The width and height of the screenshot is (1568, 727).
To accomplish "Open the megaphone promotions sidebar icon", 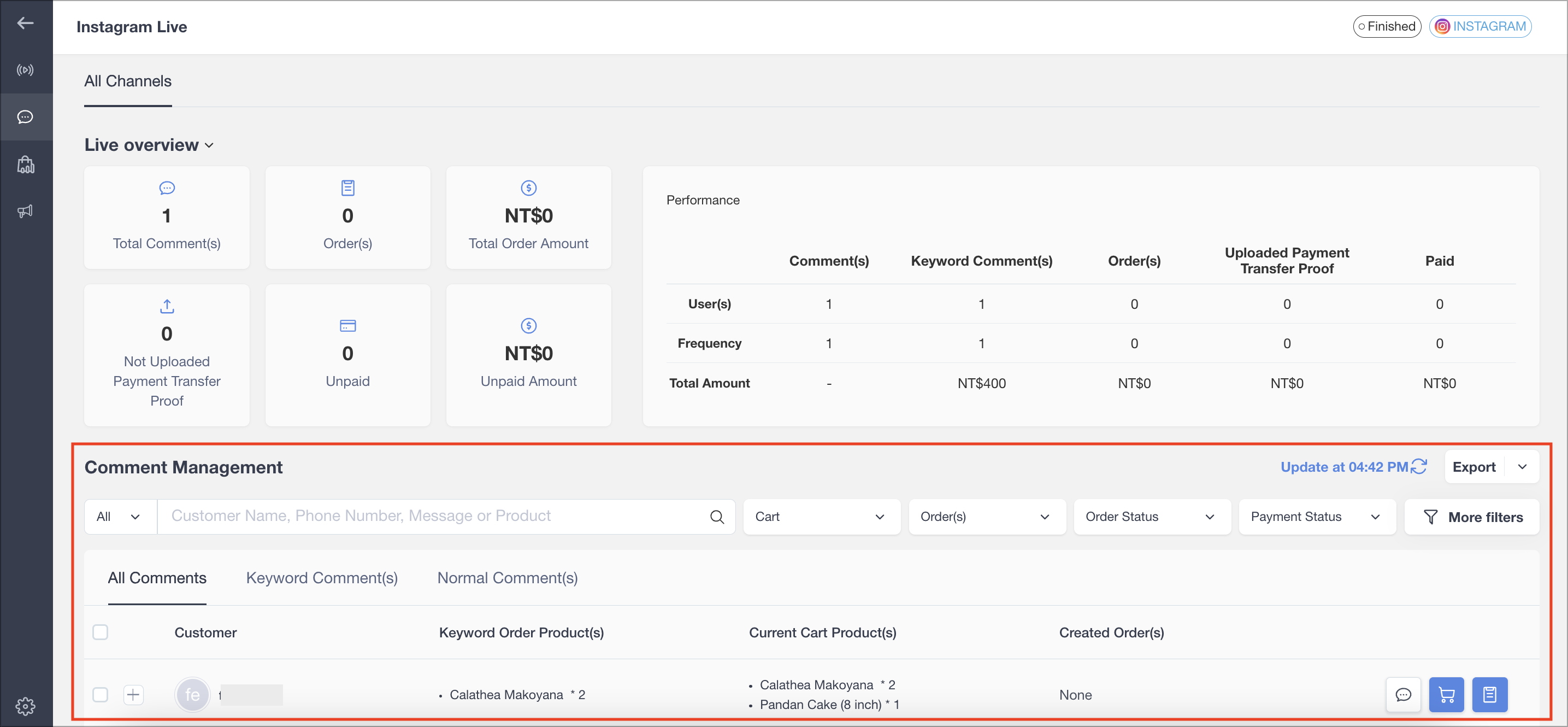I will [25, 212].
